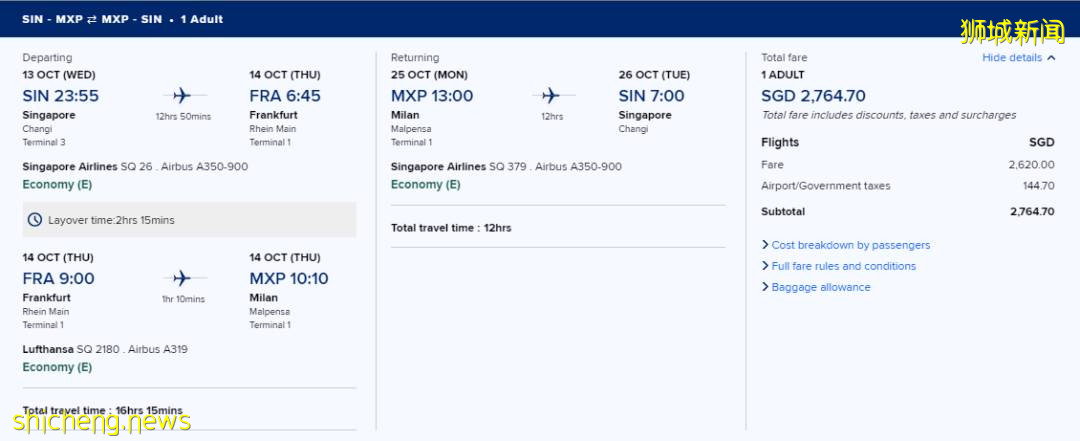
Task: Collapse fare info via Hide details
Action: pos(1011,58)
